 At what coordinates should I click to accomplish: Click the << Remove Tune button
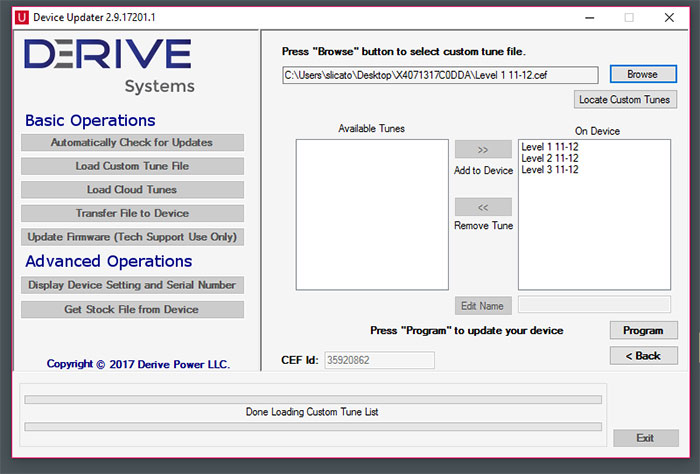click(x=482, y=207)
